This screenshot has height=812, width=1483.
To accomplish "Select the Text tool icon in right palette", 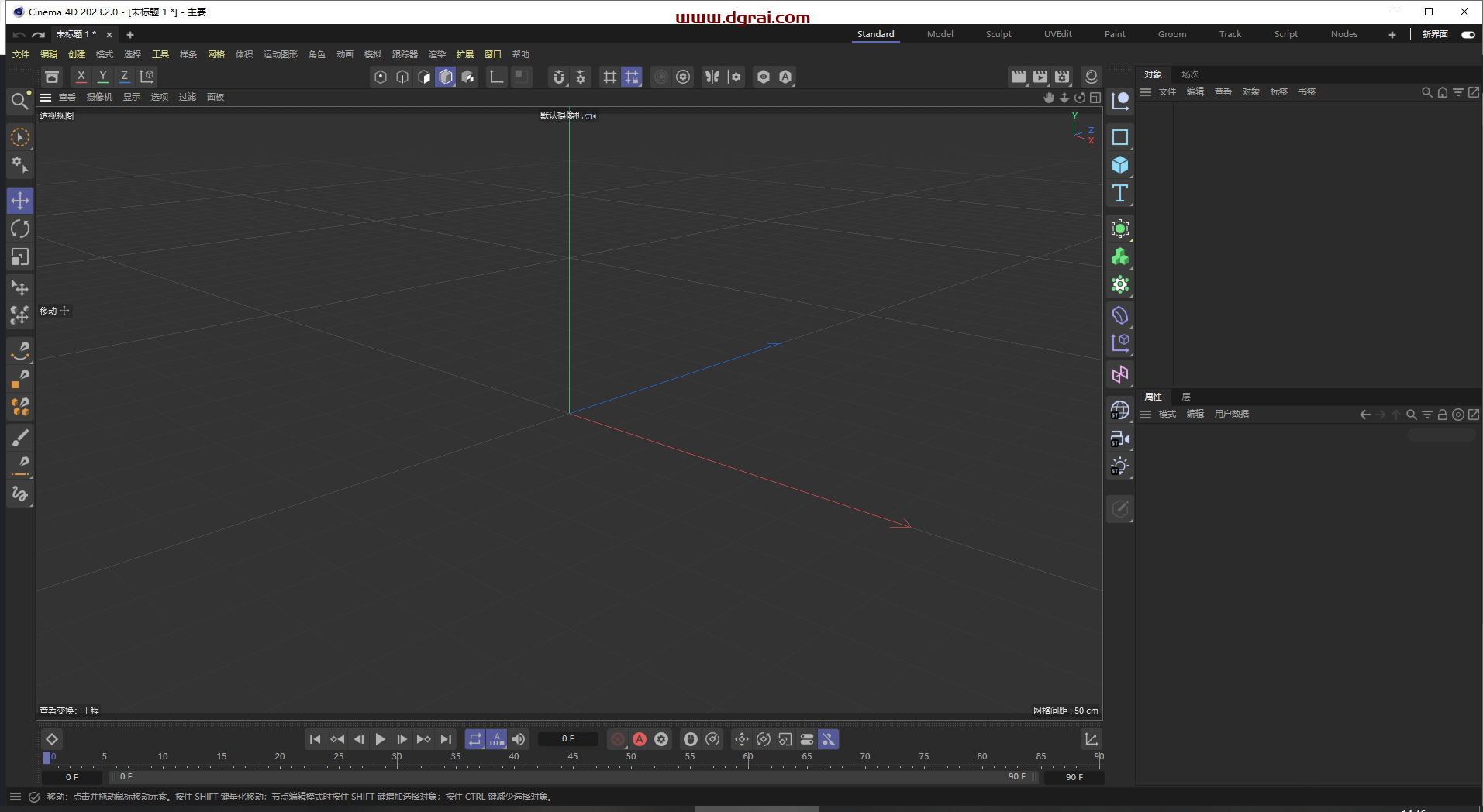I will point(1119,194).
